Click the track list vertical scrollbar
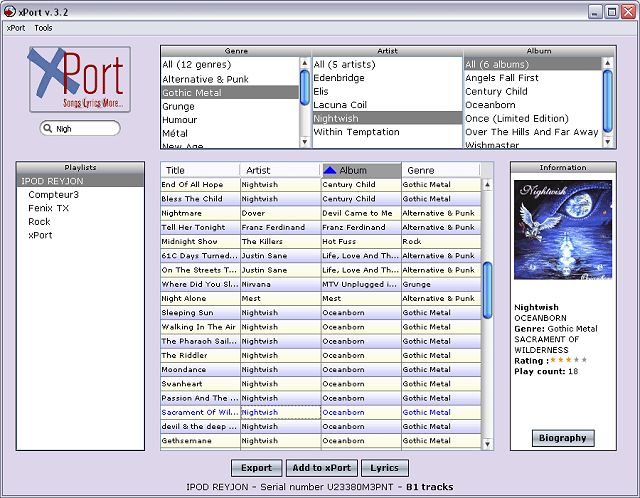The width and height of the screenshot is (640, 498). point(487,290)
